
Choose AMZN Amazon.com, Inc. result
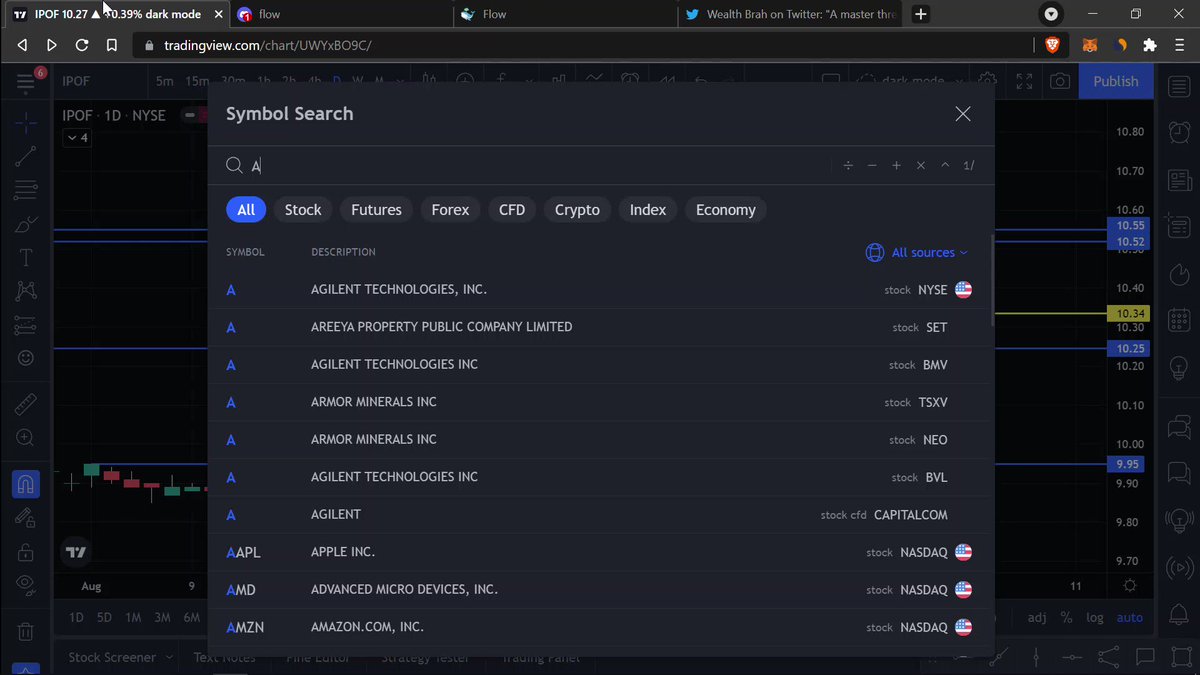(599, 627)
